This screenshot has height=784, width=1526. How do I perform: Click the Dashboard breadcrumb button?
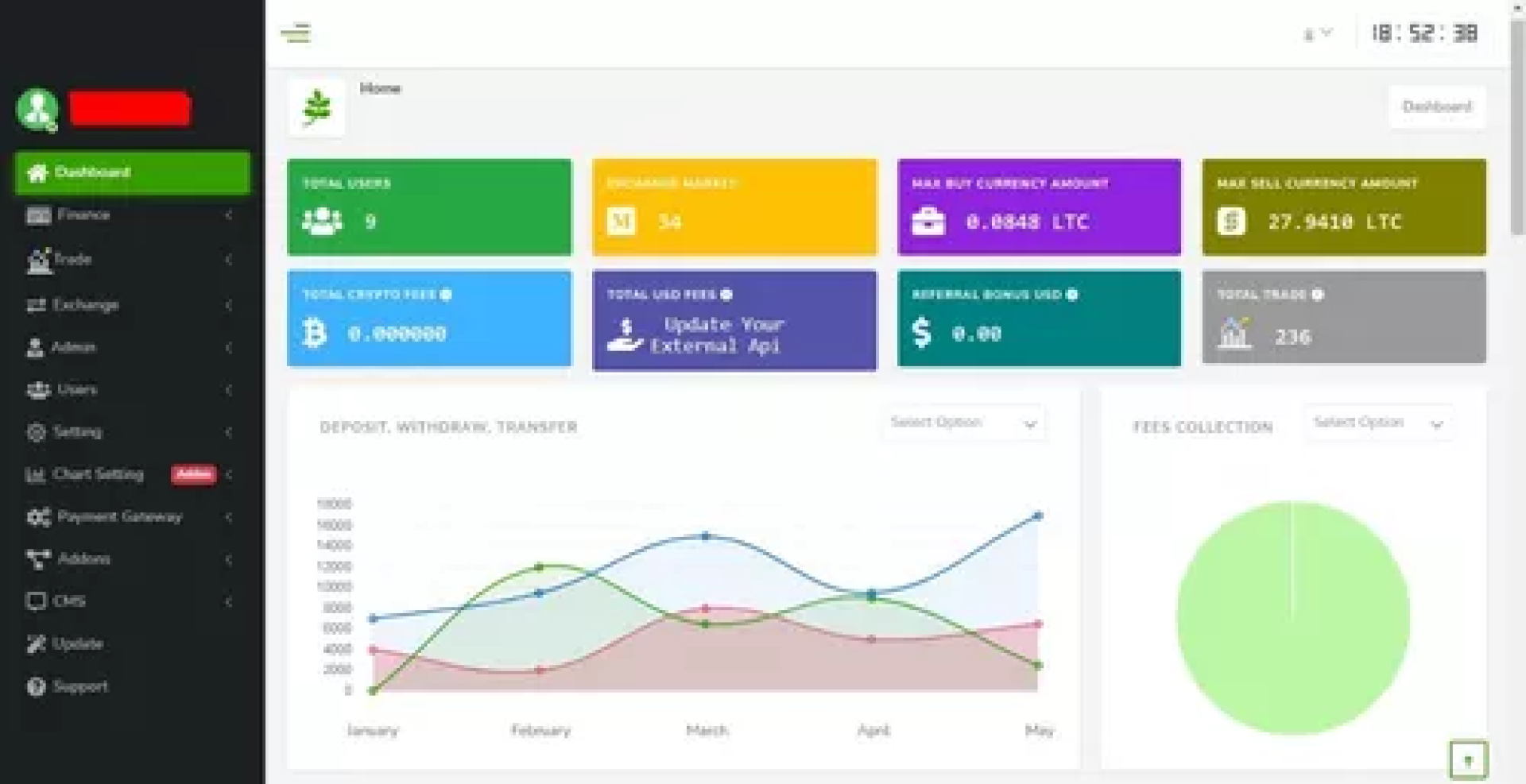click(x=1436, y=106)
